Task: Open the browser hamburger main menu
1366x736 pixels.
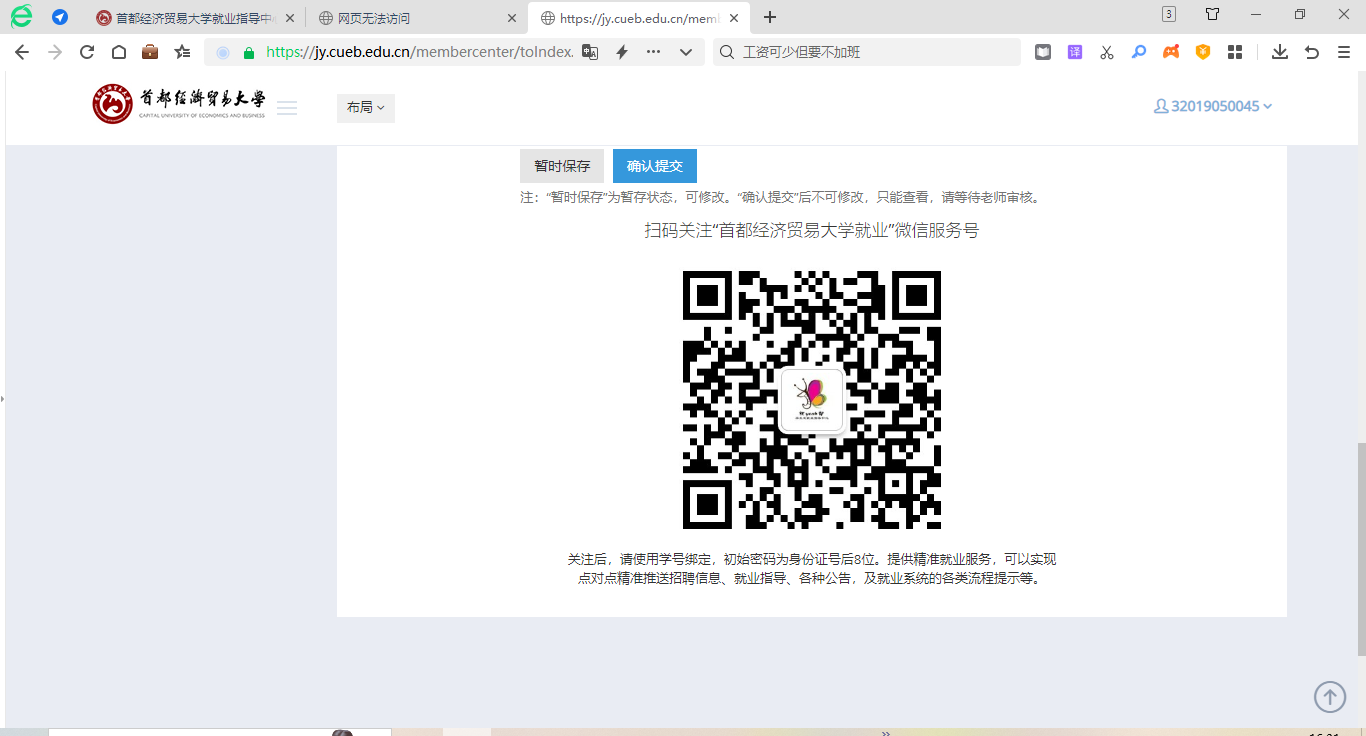Action: pos(1343,52)
